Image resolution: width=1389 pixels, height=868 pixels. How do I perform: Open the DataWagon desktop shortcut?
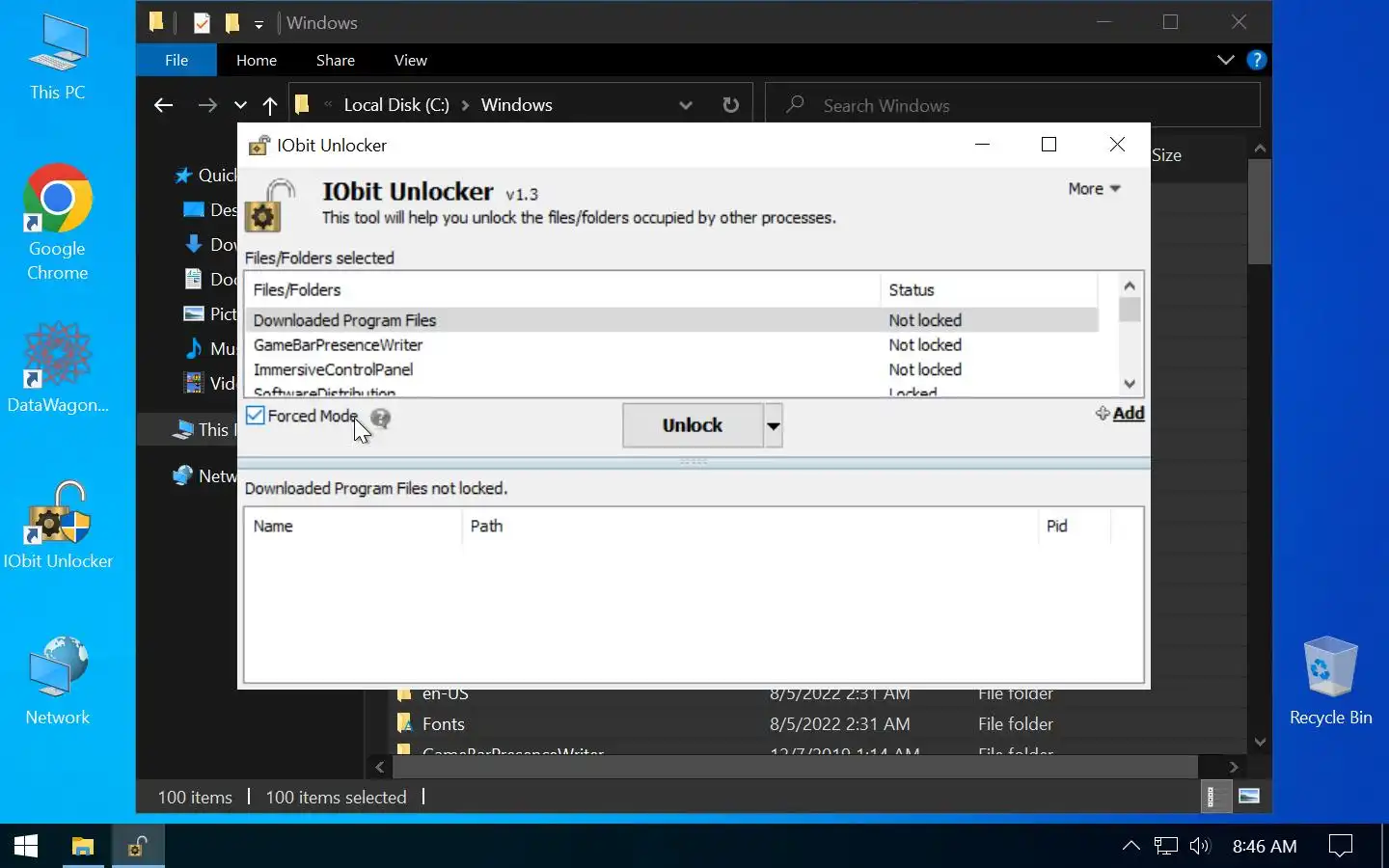click(x=58, y=367)
